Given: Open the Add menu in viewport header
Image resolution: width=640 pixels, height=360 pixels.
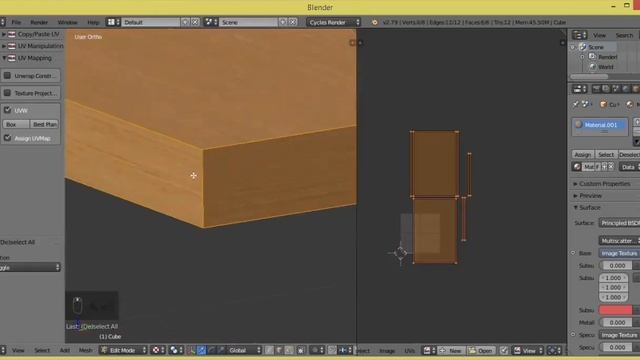Looking at the screenshot, I should coord(65,350).
